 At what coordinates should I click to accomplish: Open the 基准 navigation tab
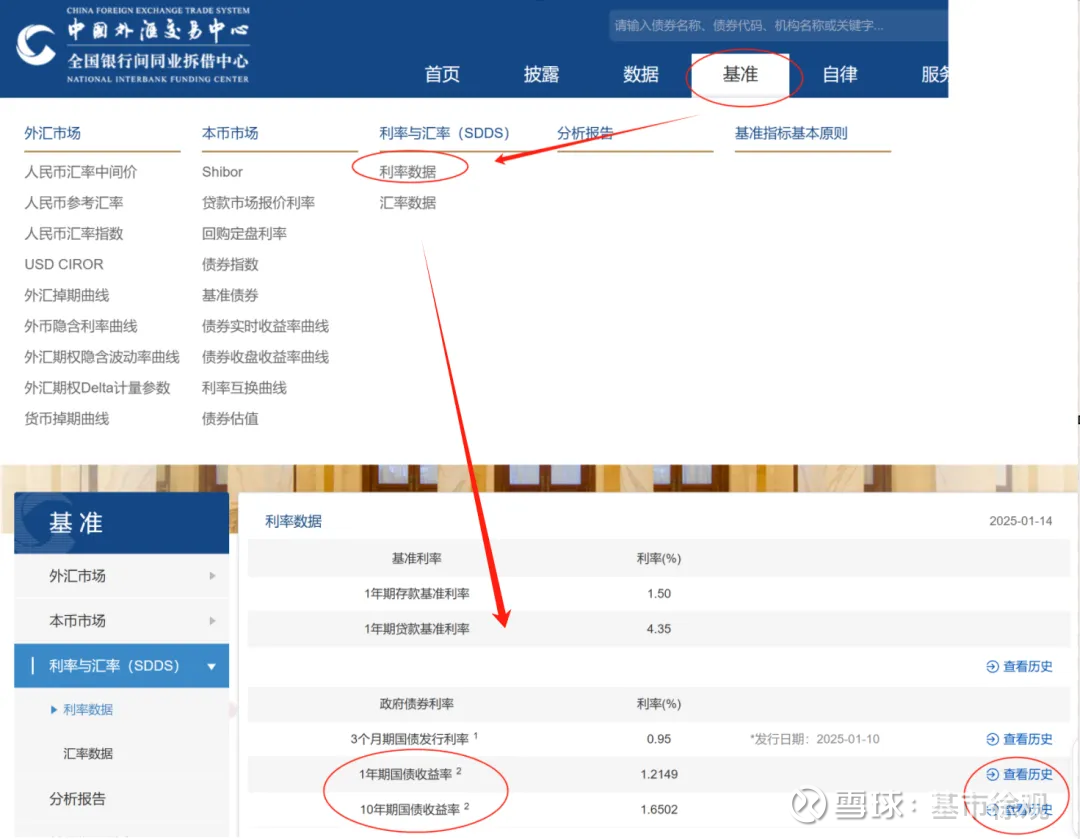(740, 74)
